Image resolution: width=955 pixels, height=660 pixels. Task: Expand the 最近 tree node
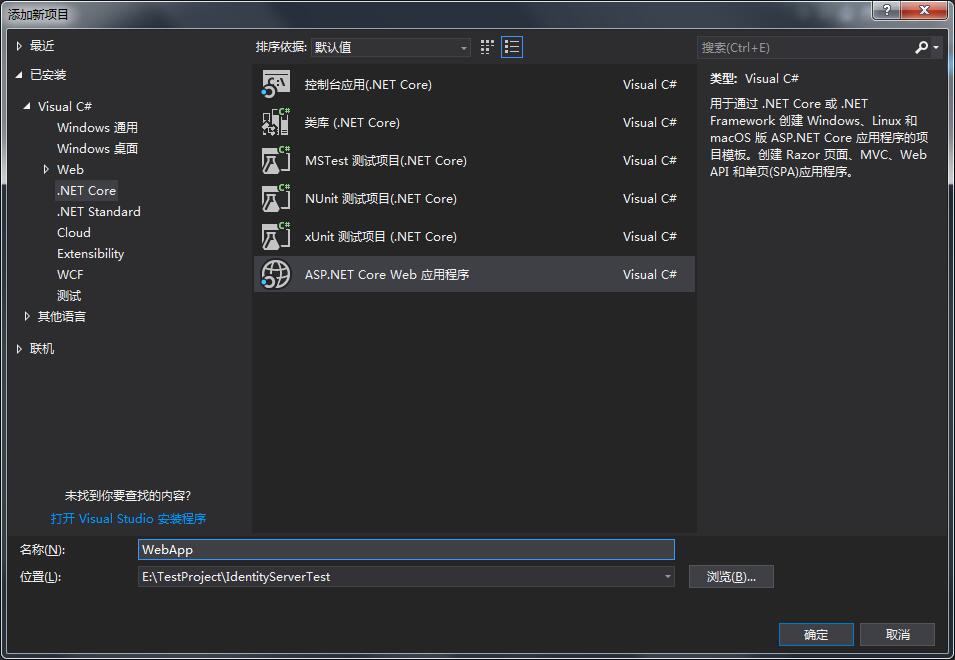(x=19, y=46)
